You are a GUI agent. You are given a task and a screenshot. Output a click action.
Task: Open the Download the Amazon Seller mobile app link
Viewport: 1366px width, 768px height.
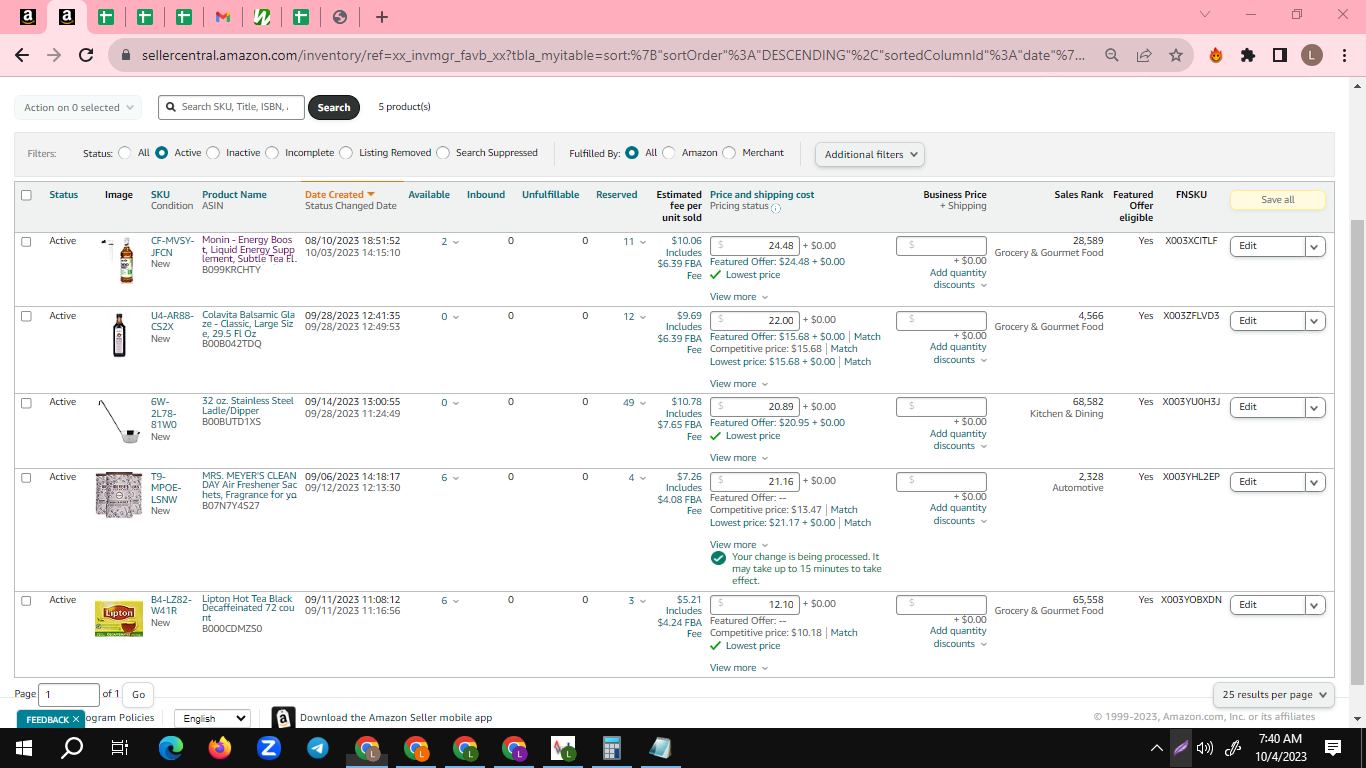[x=396, y=717]
